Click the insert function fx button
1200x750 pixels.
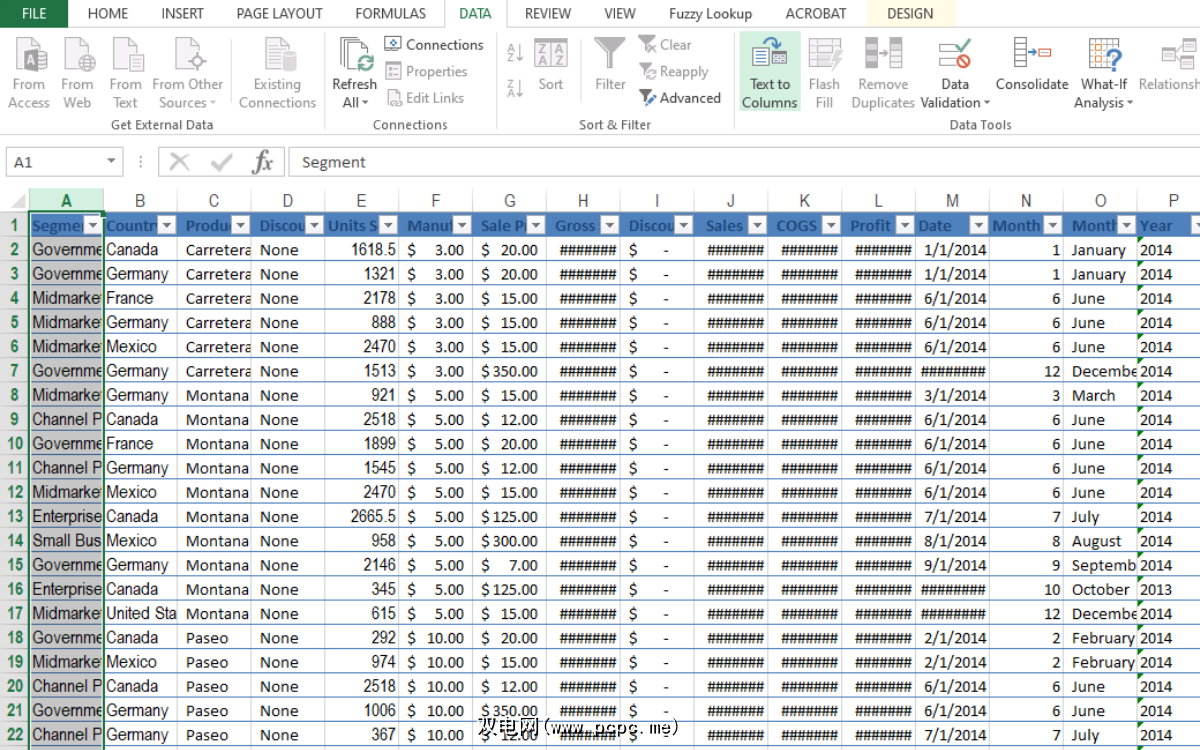point(262,162)
